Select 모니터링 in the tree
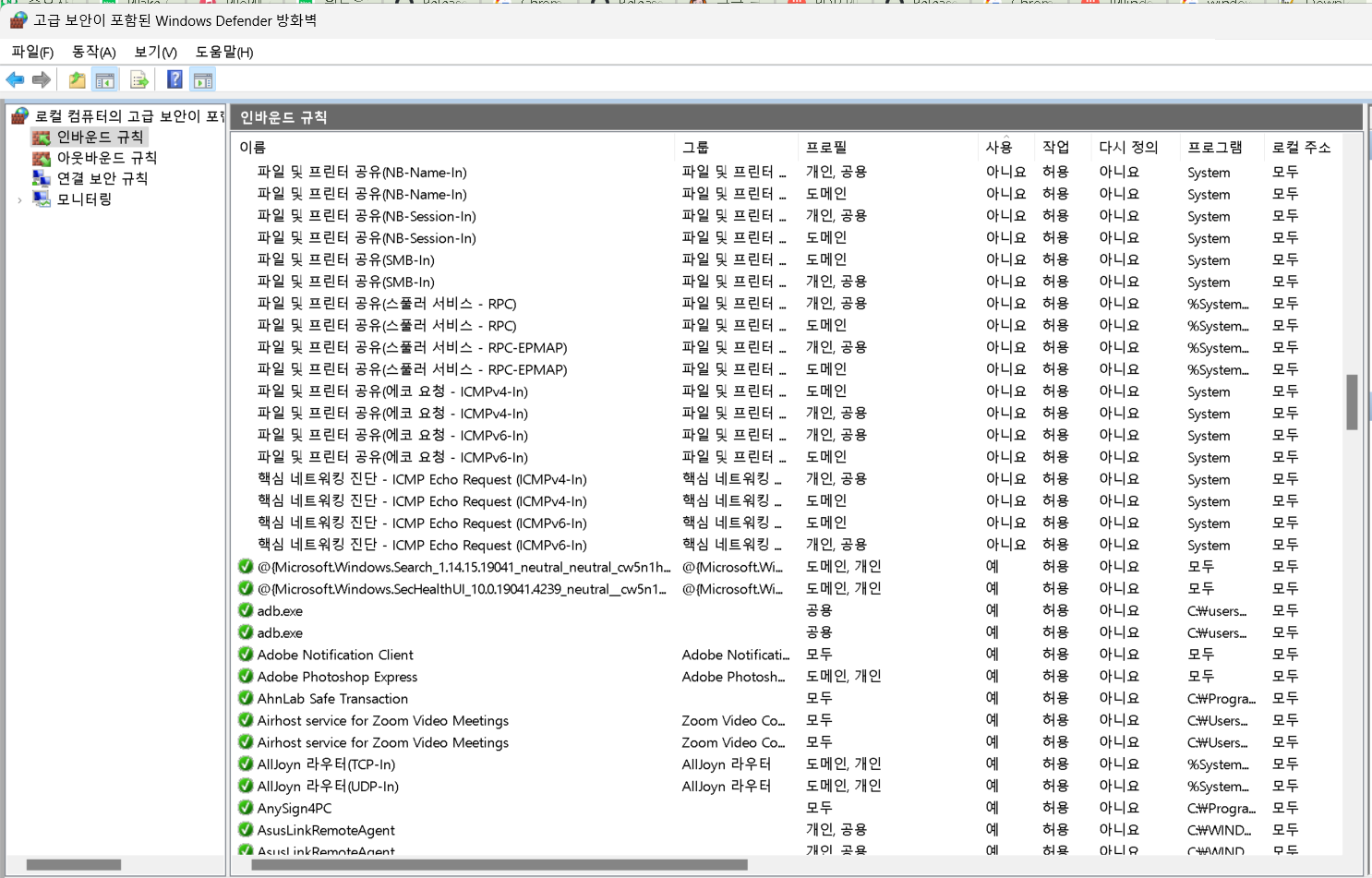1372x878 pixels. pos(84,198)
